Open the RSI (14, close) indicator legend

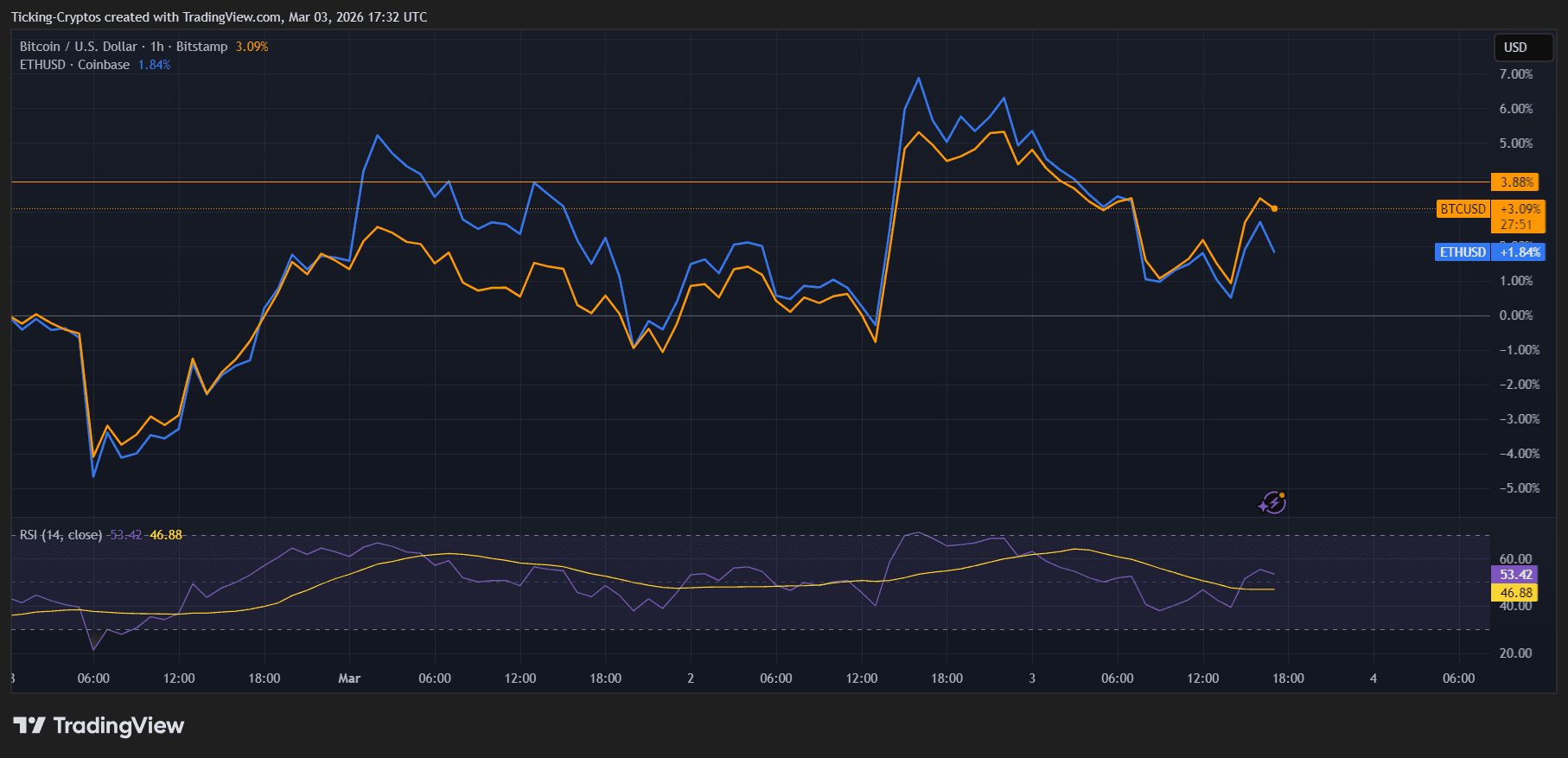click(61, 535)
